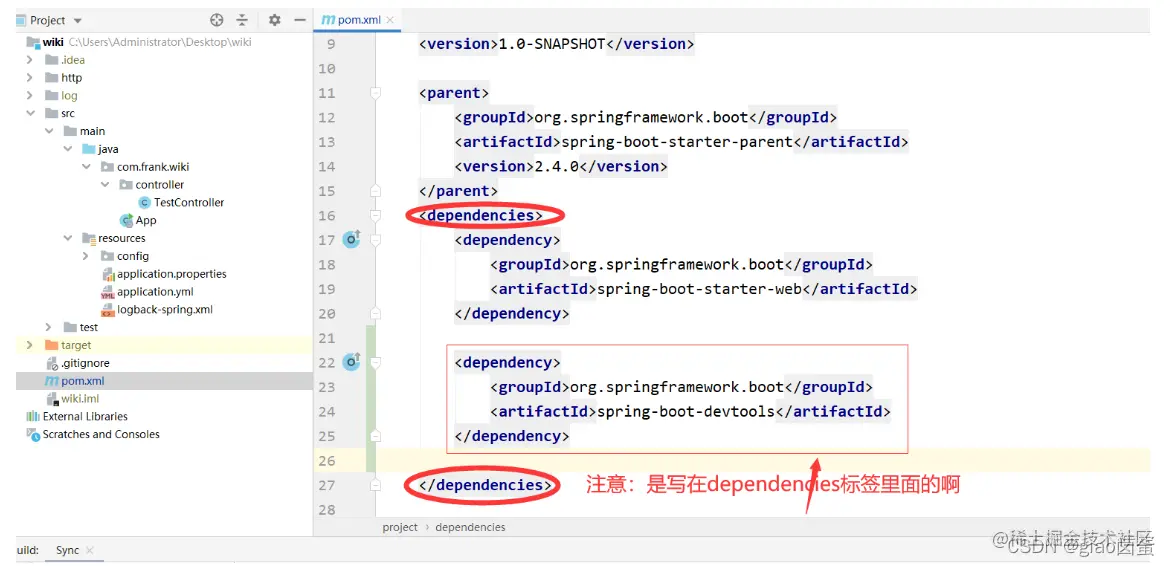Open Project panel settings gear

[275, 20]
